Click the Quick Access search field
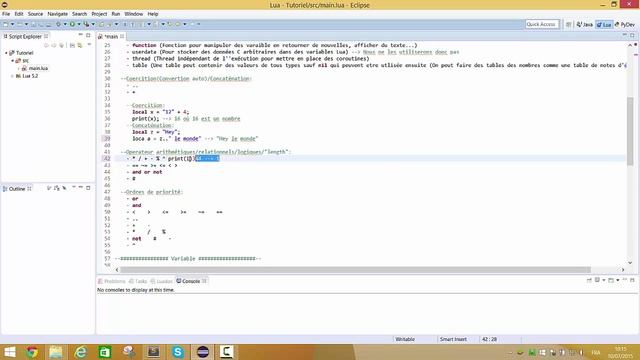 click(542, 24)
